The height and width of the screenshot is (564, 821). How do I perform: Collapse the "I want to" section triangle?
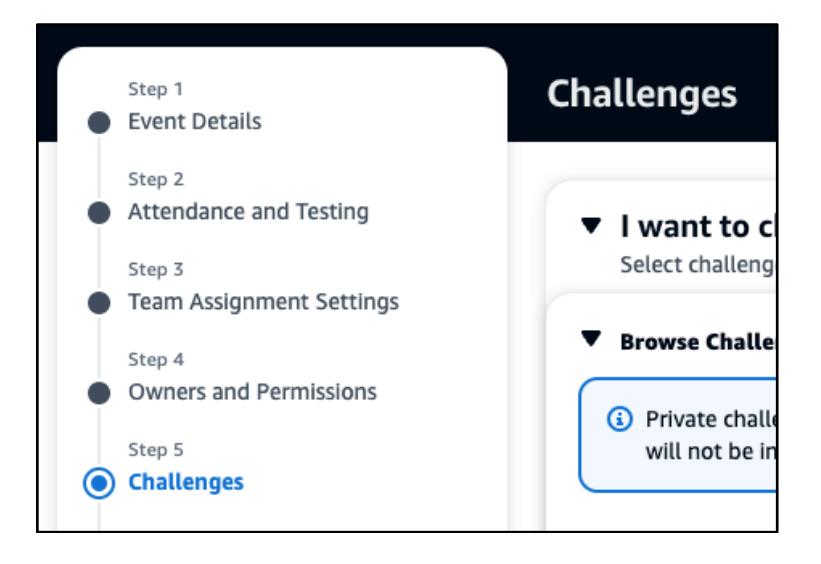593,227
